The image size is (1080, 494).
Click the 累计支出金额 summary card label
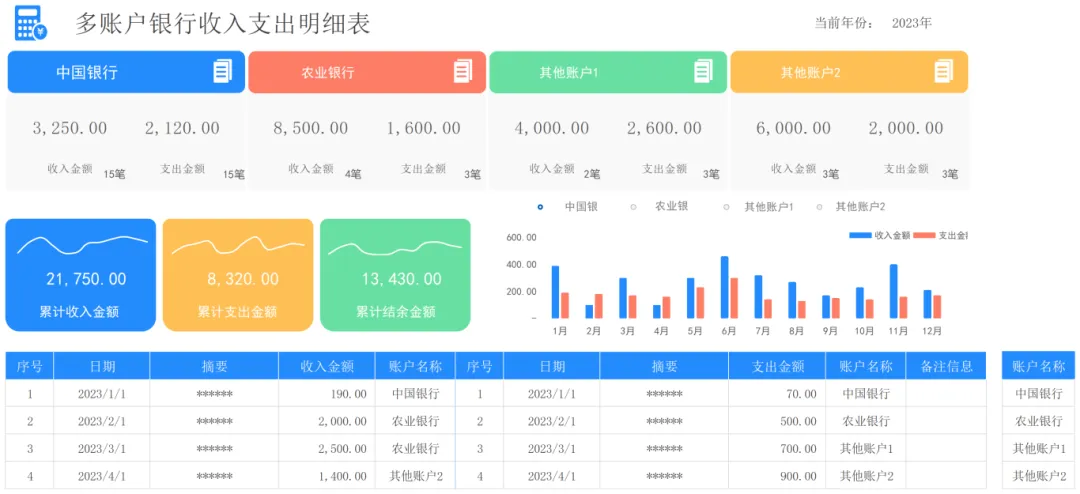tap(238, 312)
